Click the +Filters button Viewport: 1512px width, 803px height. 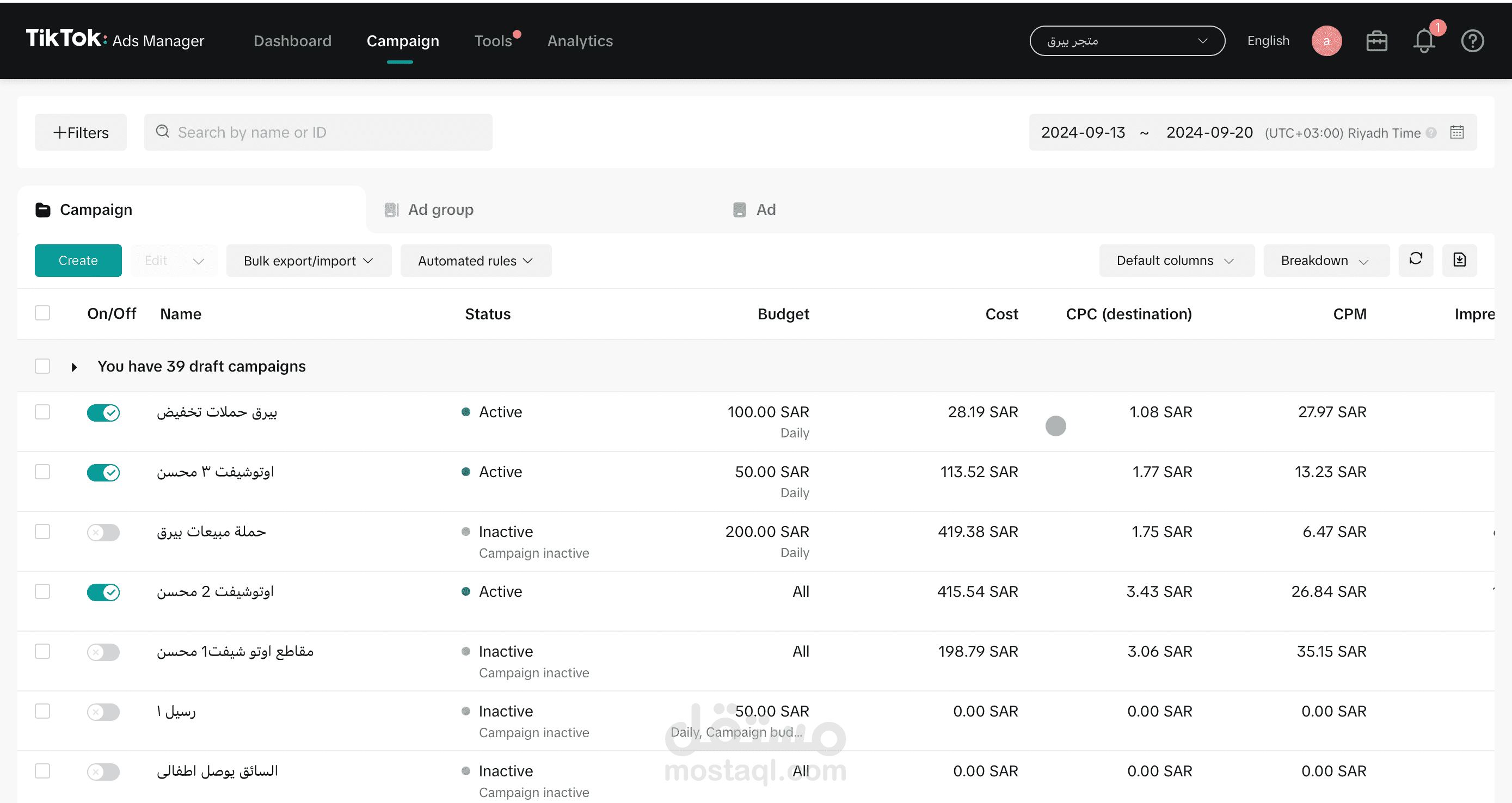pos(81,133)
